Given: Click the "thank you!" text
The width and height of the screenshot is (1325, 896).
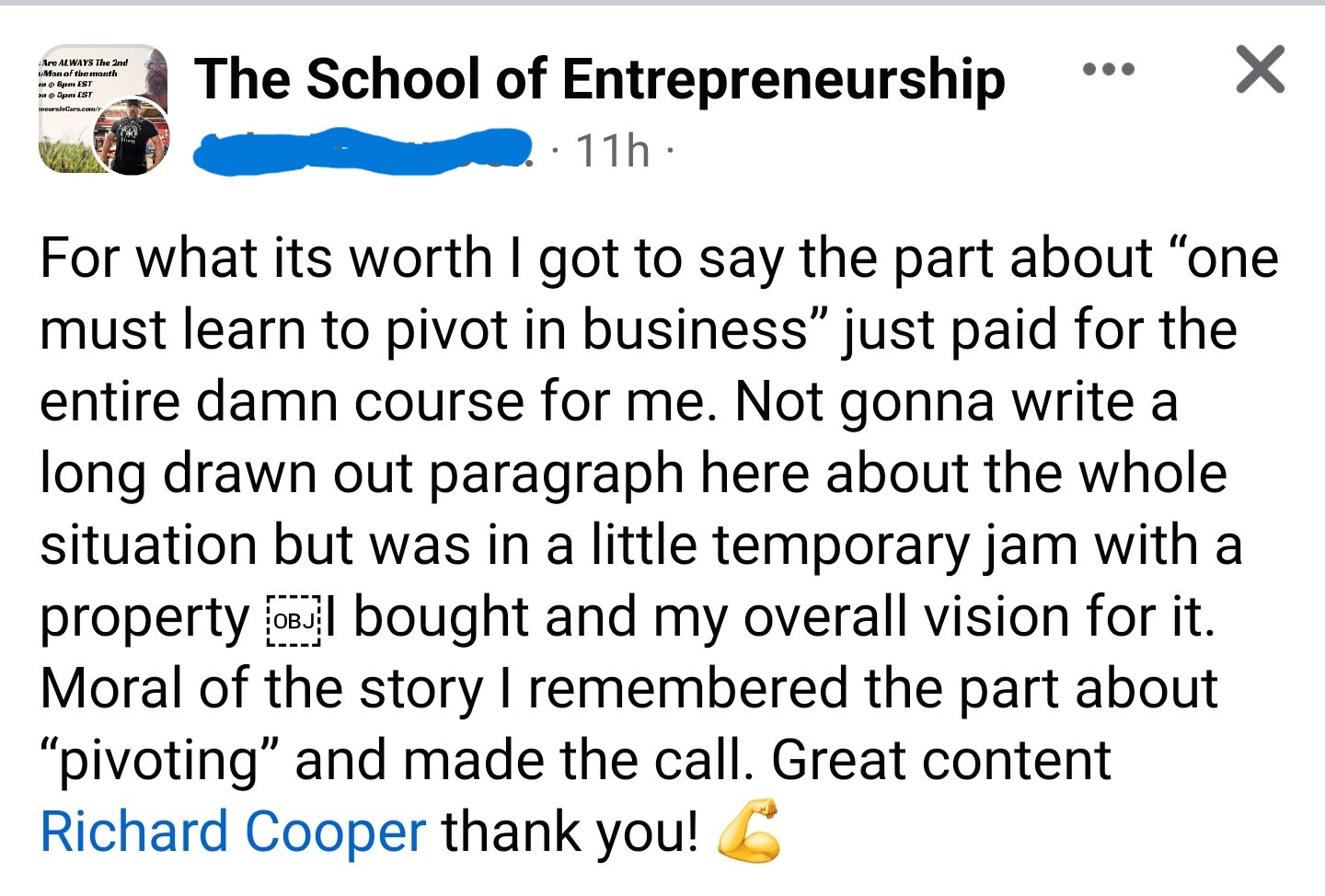Looking at the screenshot, I should [570, 832].
